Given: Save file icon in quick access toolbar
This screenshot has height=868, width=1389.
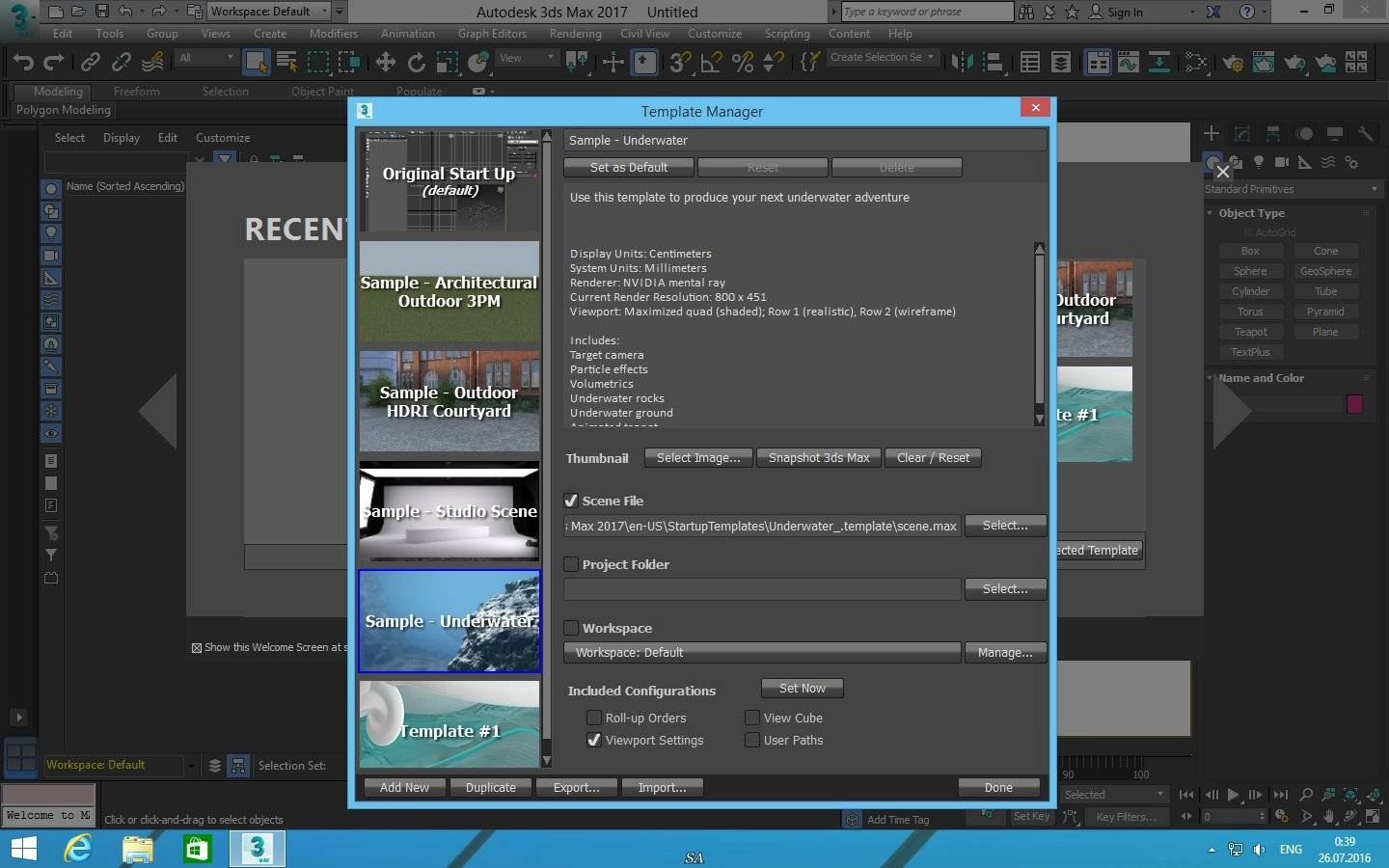Looking at the screenshot, I should coord(102,12).
